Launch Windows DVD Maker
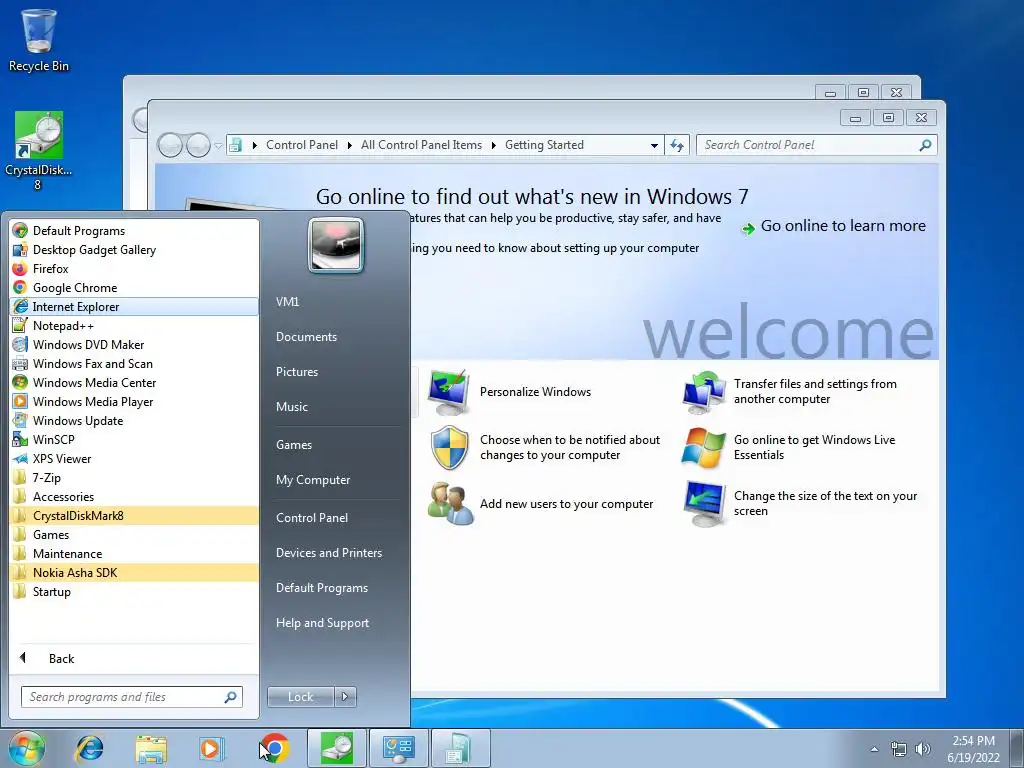1024x768 pixels. click(x=134, y=344)
